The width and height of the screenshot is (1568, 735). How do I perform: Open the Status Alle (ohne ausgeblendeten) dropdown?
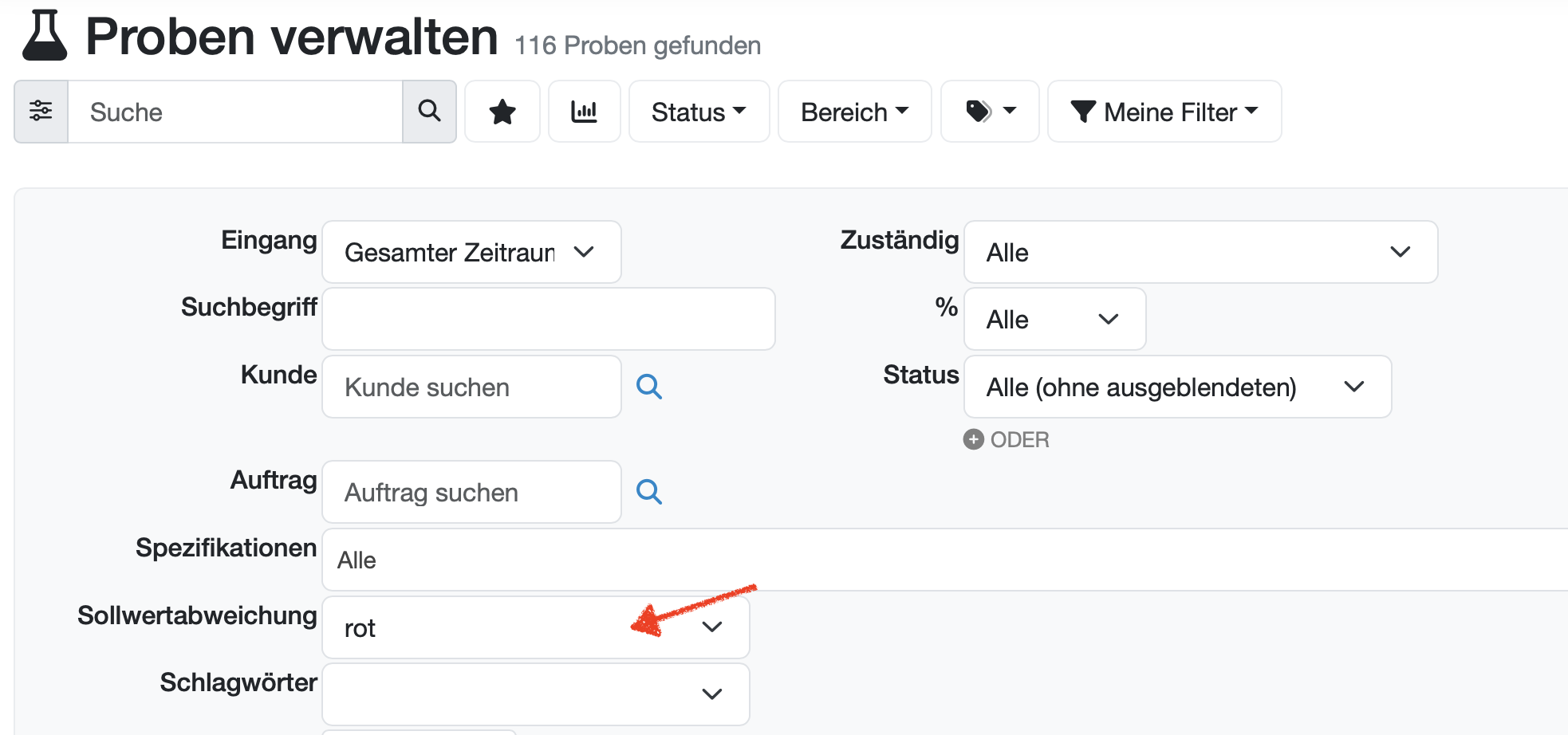[1177, 387]
